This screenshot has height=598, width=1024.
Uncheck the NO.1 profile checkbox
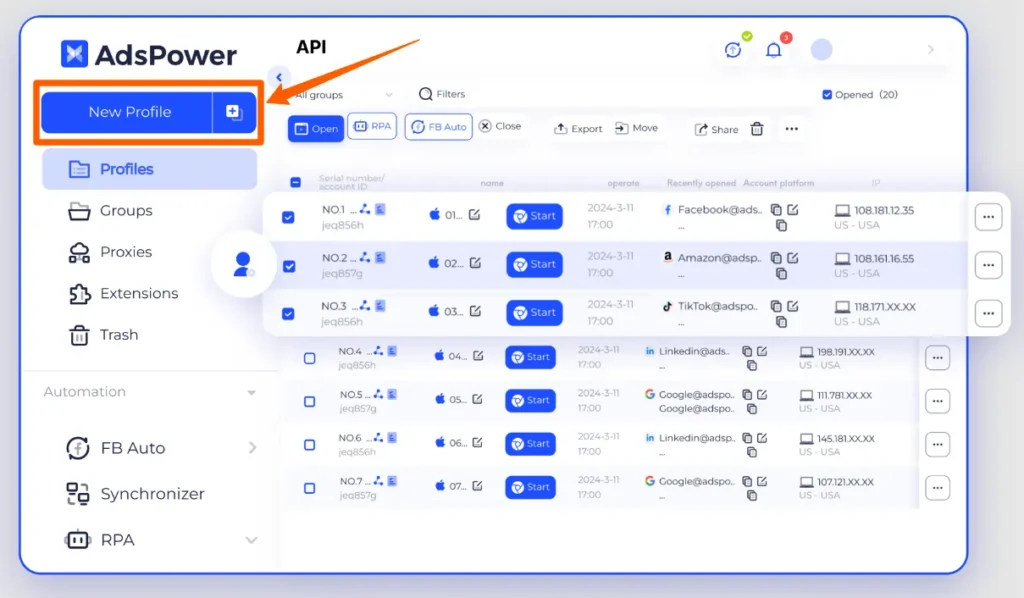pyautogui.click(x=288, y=217)
